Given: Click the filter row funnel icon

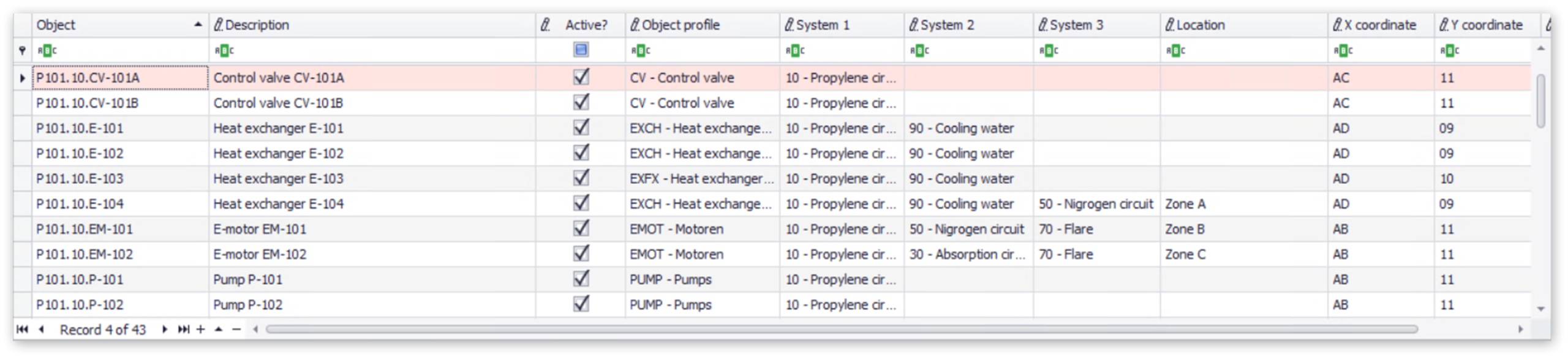Looking at the screenshot, I should tap(23, 50).
